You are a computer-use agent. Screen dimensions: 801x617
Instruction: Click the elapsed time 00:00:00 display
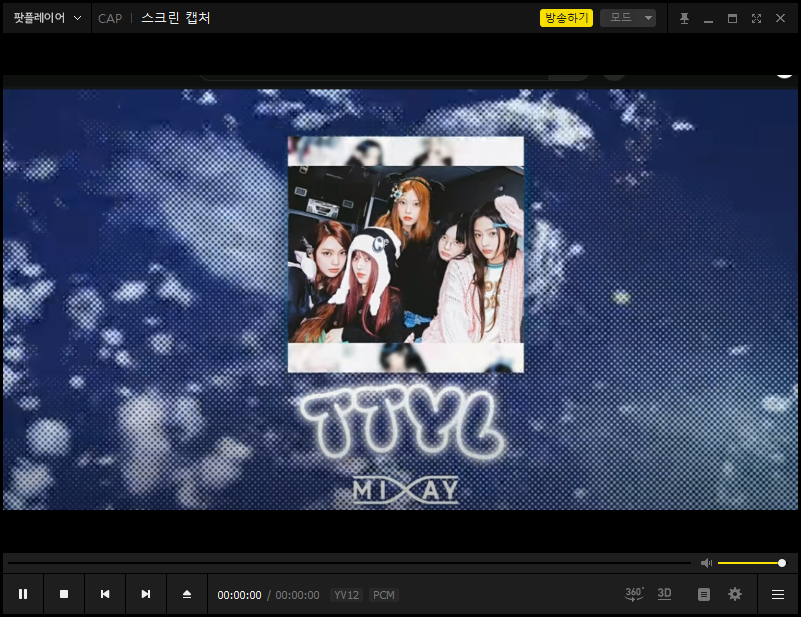[239, 595]
